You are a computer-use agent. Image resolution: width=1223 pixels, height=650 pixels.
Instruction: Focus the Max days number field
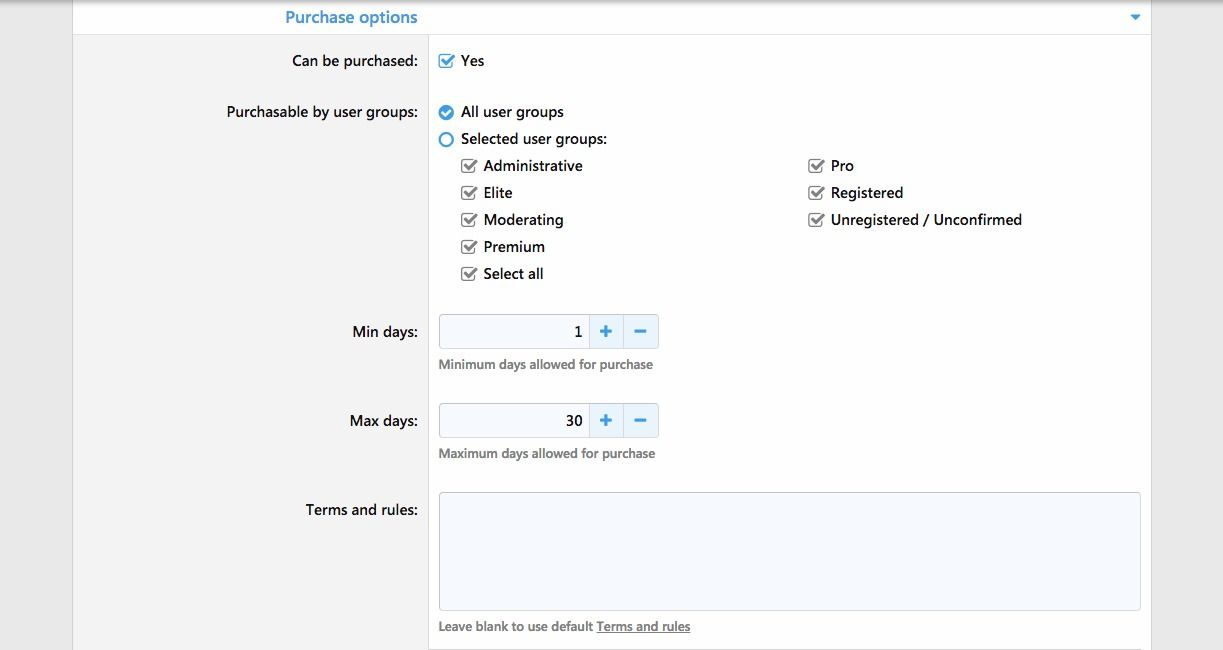coord(514,421)
